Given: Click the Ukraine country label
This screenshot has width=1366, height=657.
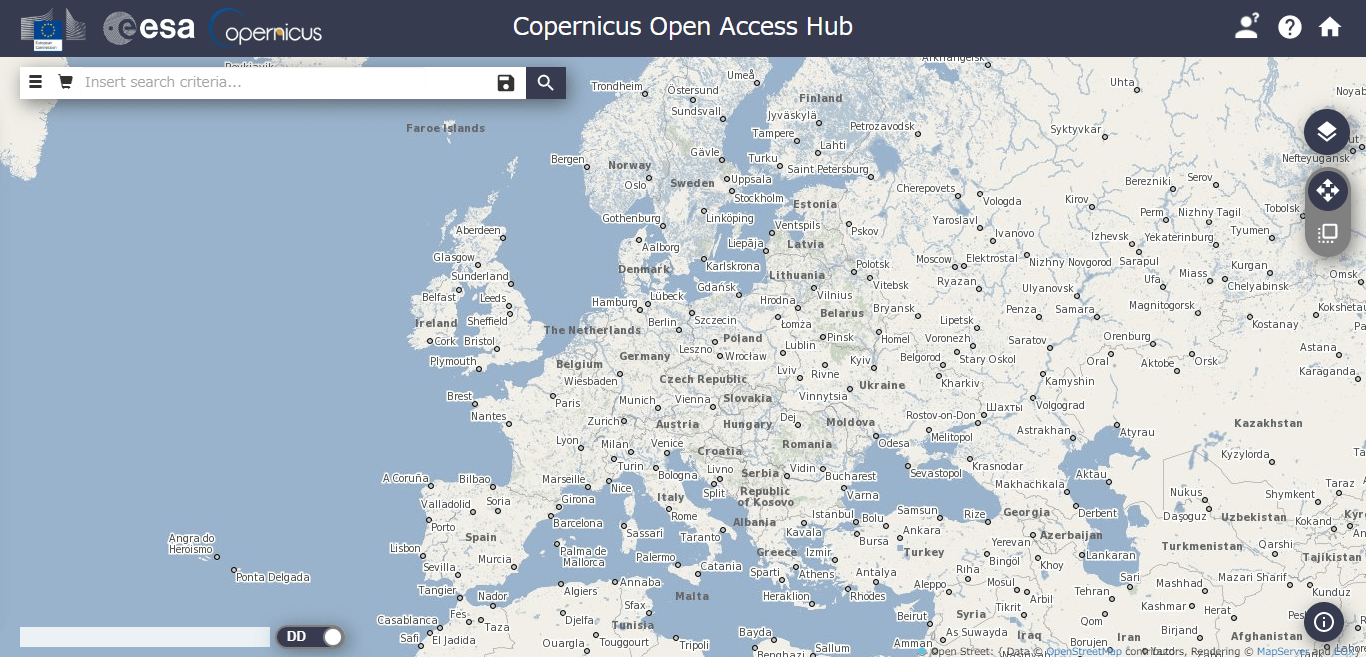Looking at the screenshot, I should pos(882,385).
